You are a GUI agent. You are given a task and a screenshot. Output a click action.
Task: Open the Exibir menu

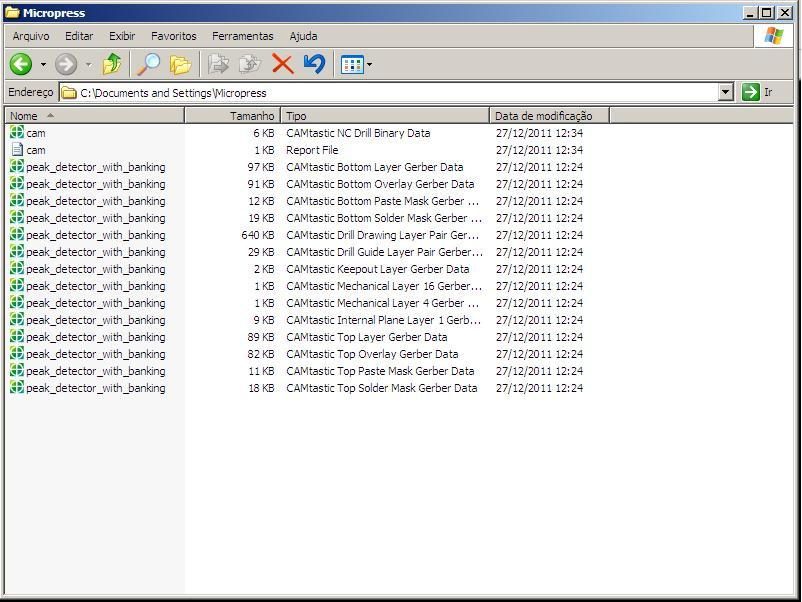[122, 36]
